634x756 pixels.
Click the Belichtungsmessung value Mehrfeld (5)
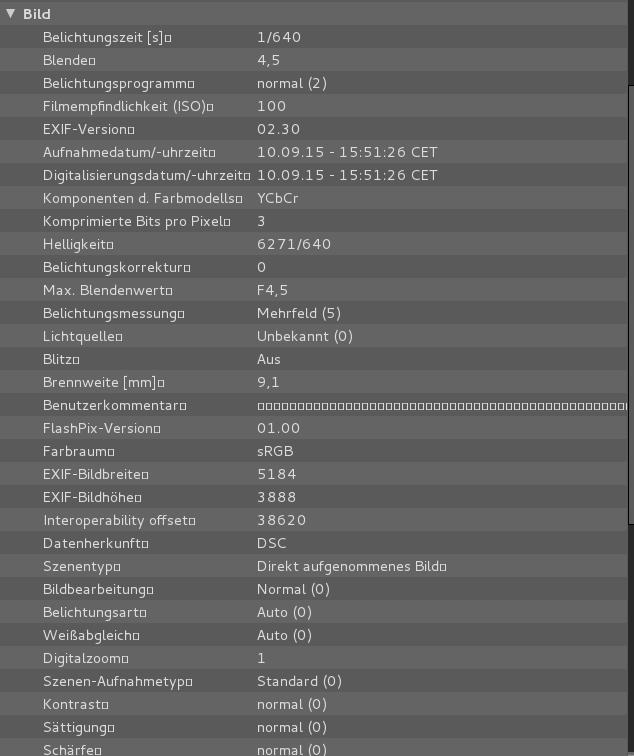click(x=298, y=313)
